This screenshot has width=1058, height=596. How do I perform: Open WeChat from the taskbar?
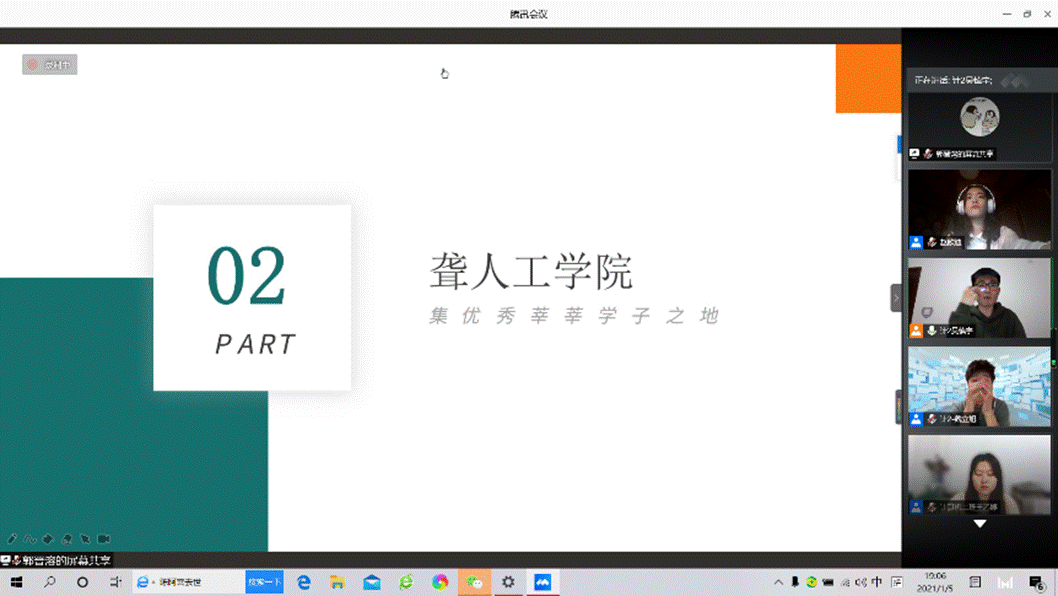(x=475, y=582)
